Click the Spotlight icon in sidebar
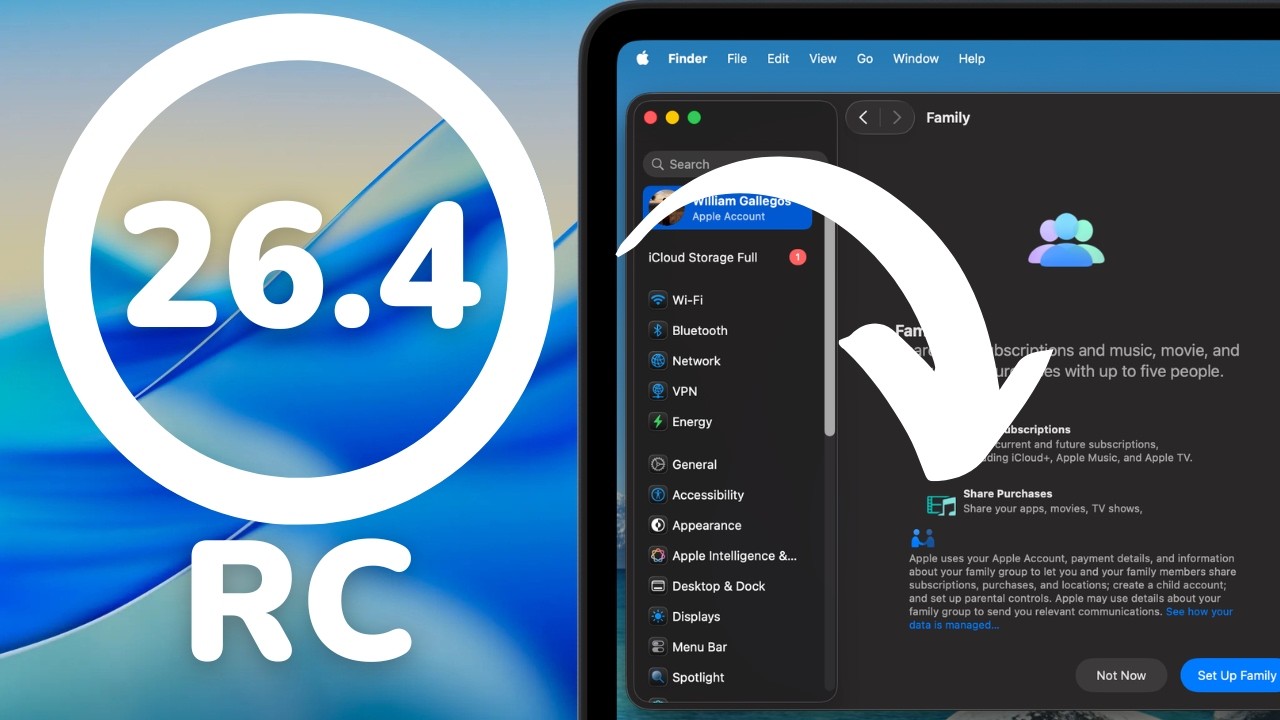 tap(658, 677)
